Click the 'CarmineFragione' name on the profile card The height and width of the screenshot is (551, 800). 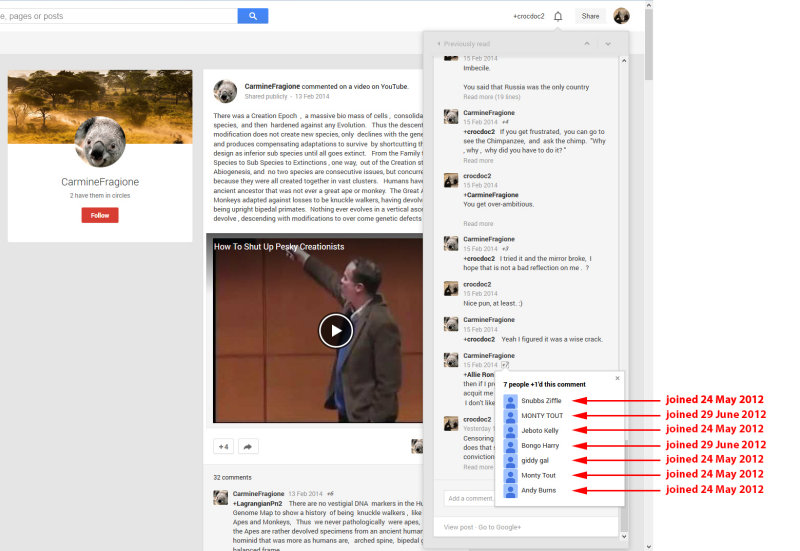(100, 182)
